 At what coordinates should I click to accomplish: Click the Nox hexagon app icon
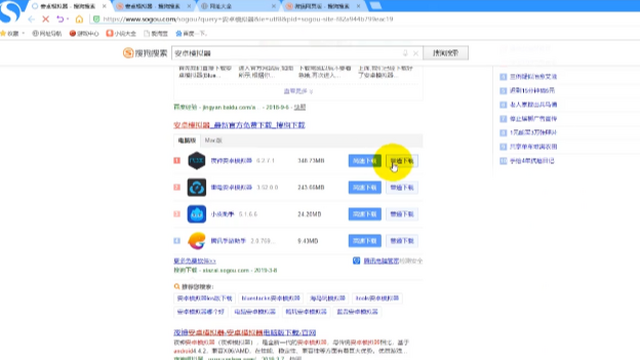point(196,160)
